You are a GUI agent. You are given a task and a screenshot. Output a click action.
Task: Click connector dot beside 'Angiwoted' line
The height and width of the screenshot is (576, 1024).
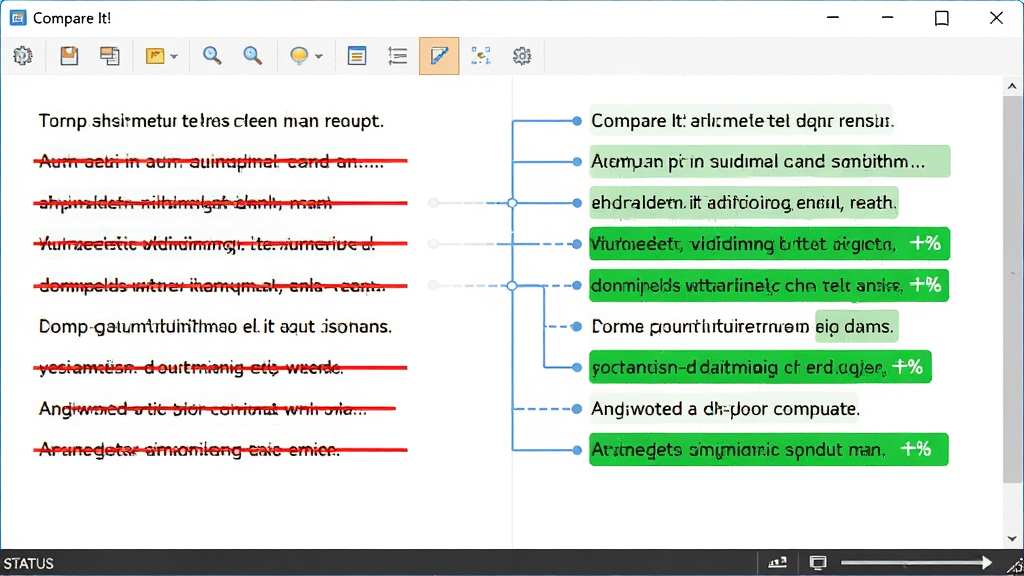tap(577, 409)
